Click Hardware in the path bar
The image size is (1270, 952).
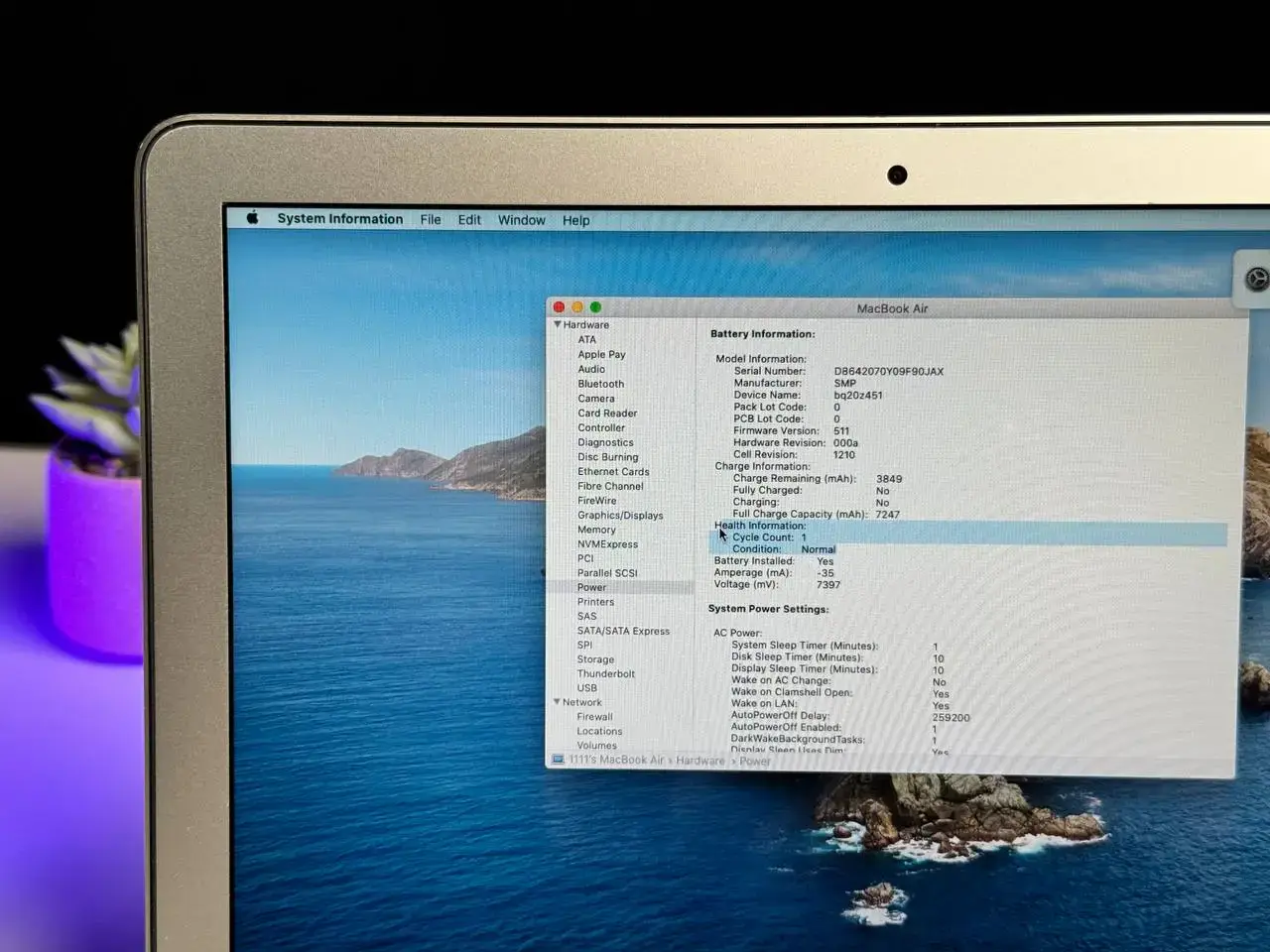point(699,761)
